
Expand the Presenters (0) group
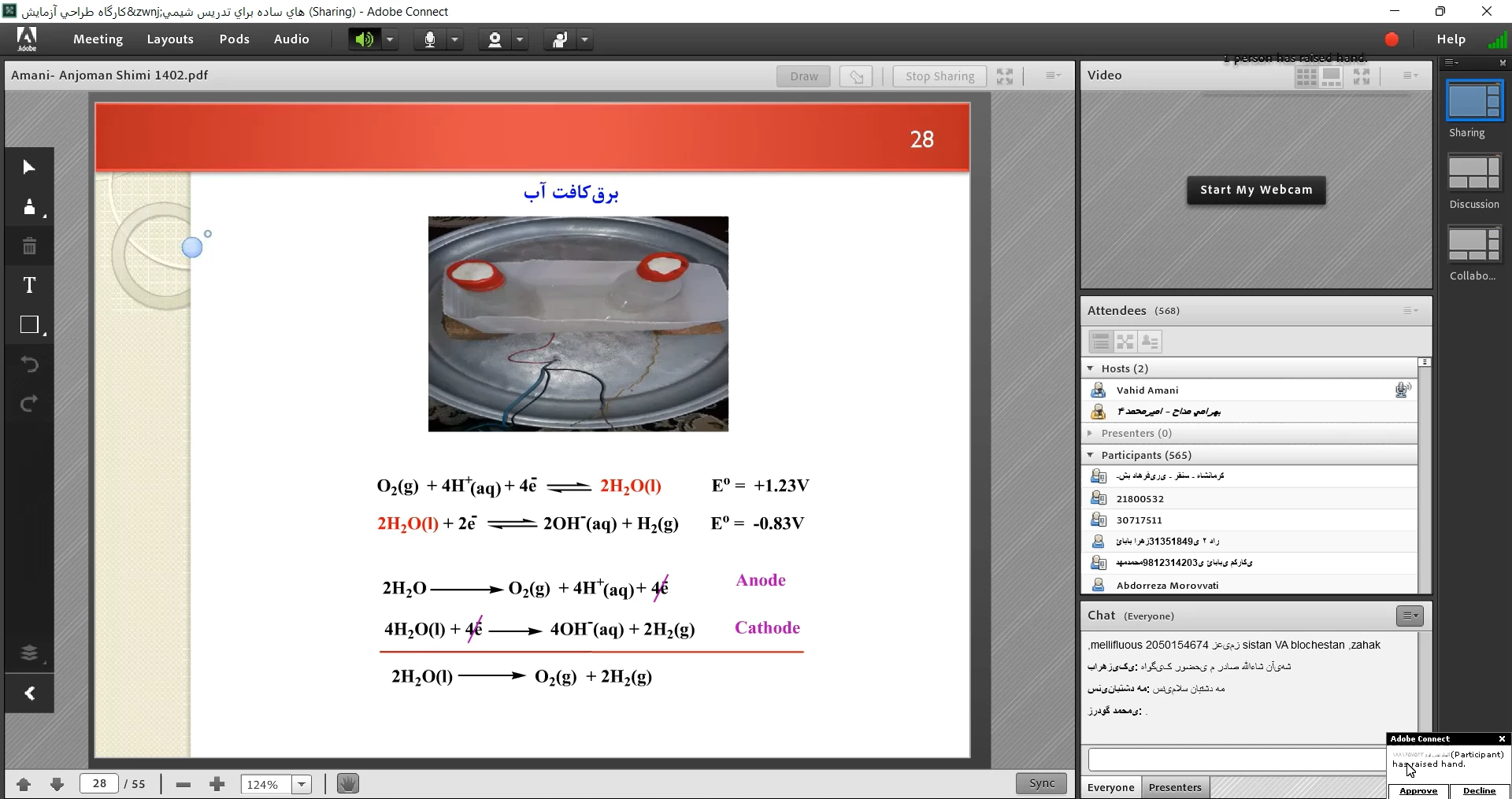[x=1091, y=433]
